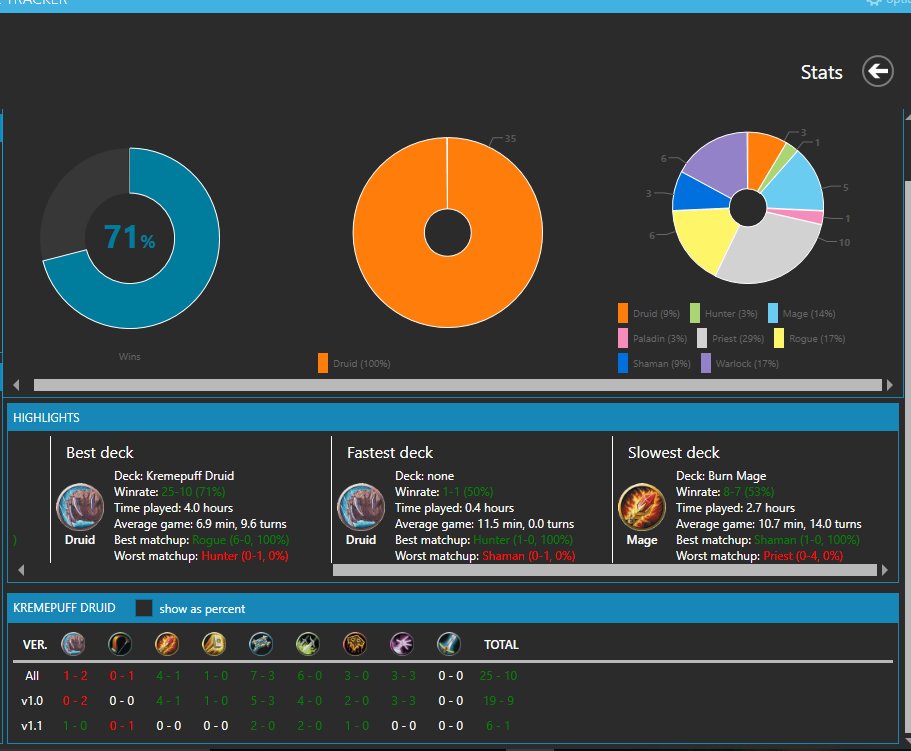This screenshot has height=751, width=911.
Task: Click the blue Shaman (9%) legend swatch
Action: tap(623, 363)
